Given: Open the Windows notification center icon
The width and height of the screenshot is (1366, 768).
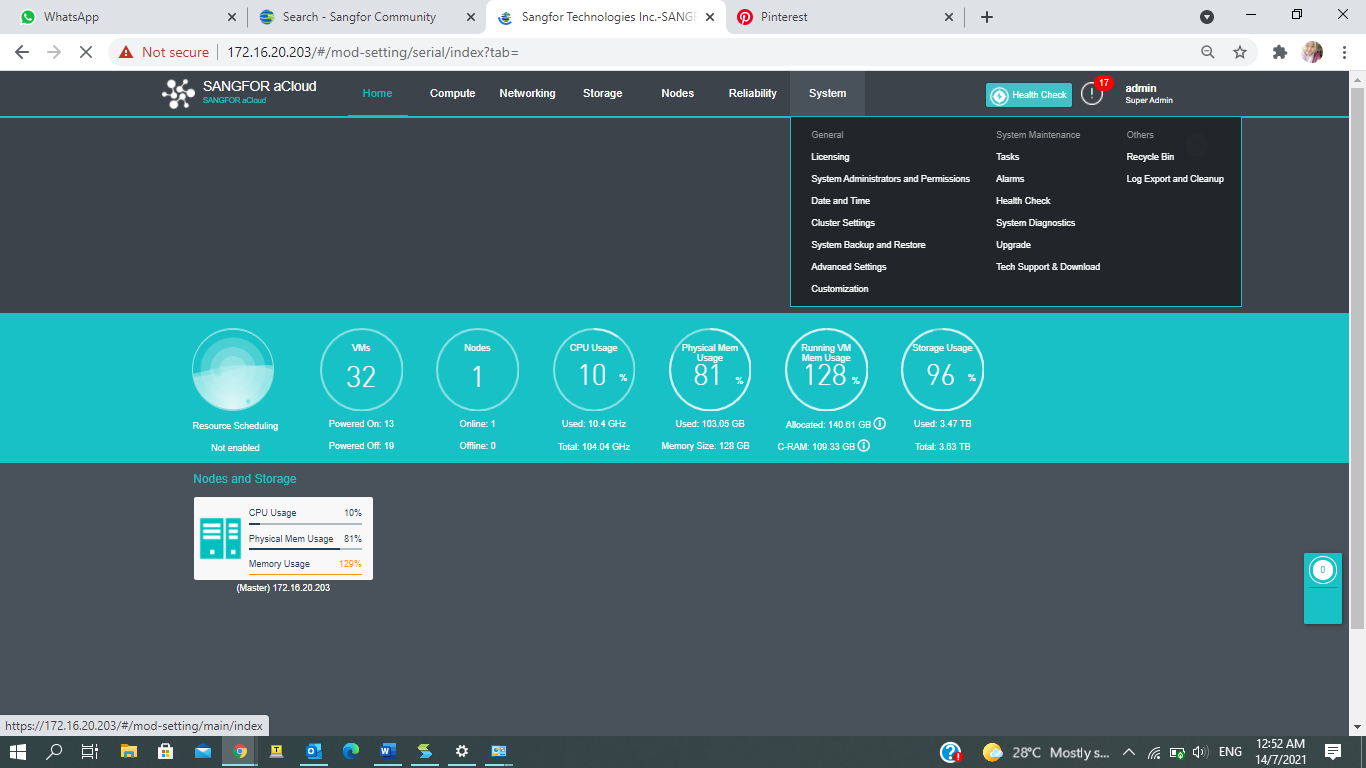Looking at the screenshot, I should [x=1333, y=751].
